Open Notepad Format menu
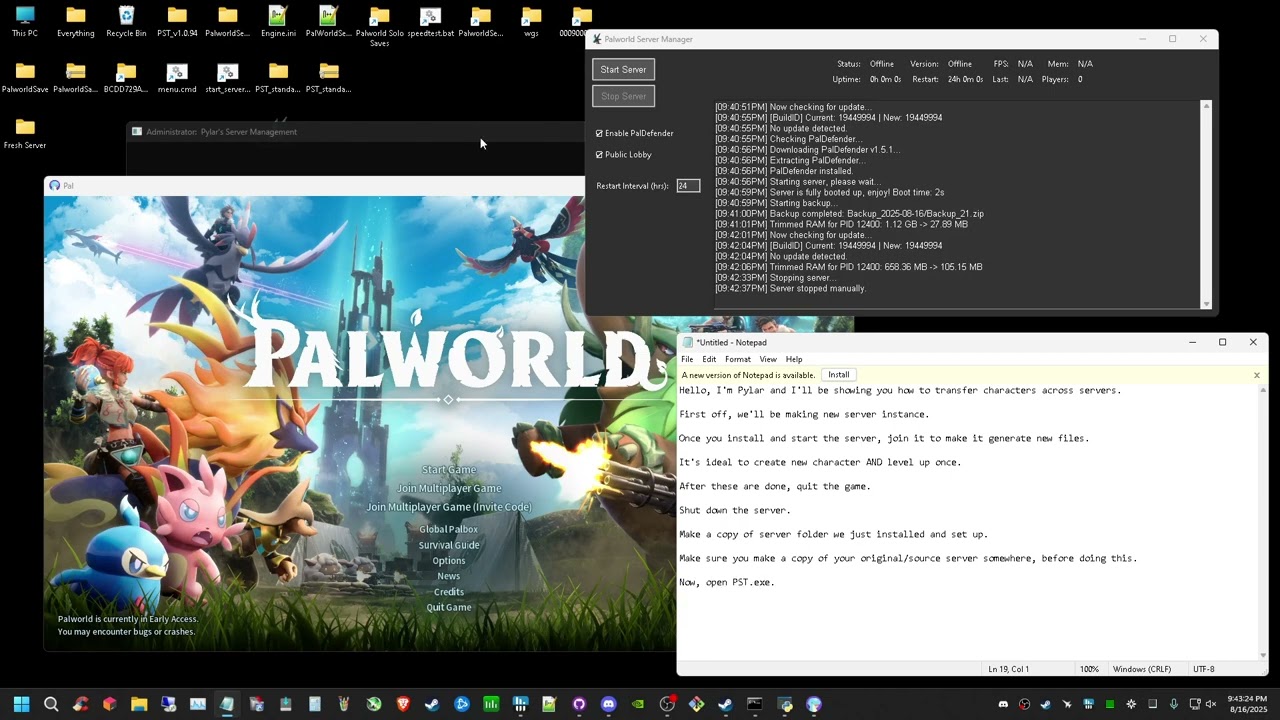The image size is (1280, 720). point(738,359)
